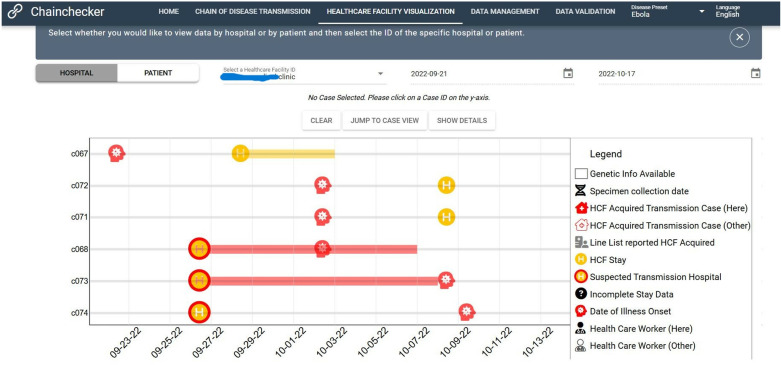Click c067 illness onset icon
The width and height of the screenshot is (781, 365).
pyautogui.click(x=117, y=153)
